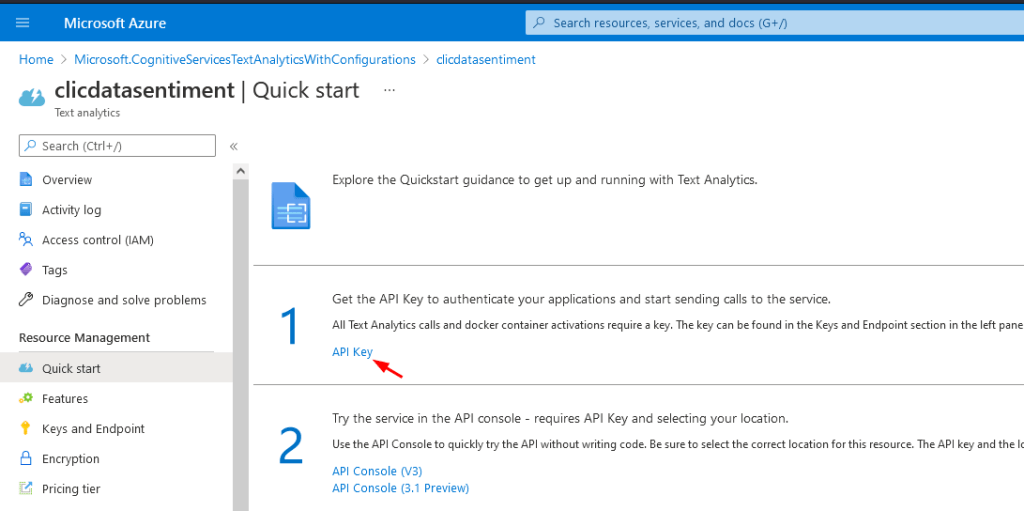Focus the global resources search box
Viewport: 1024px width, 511px height.
click(775, 23)
